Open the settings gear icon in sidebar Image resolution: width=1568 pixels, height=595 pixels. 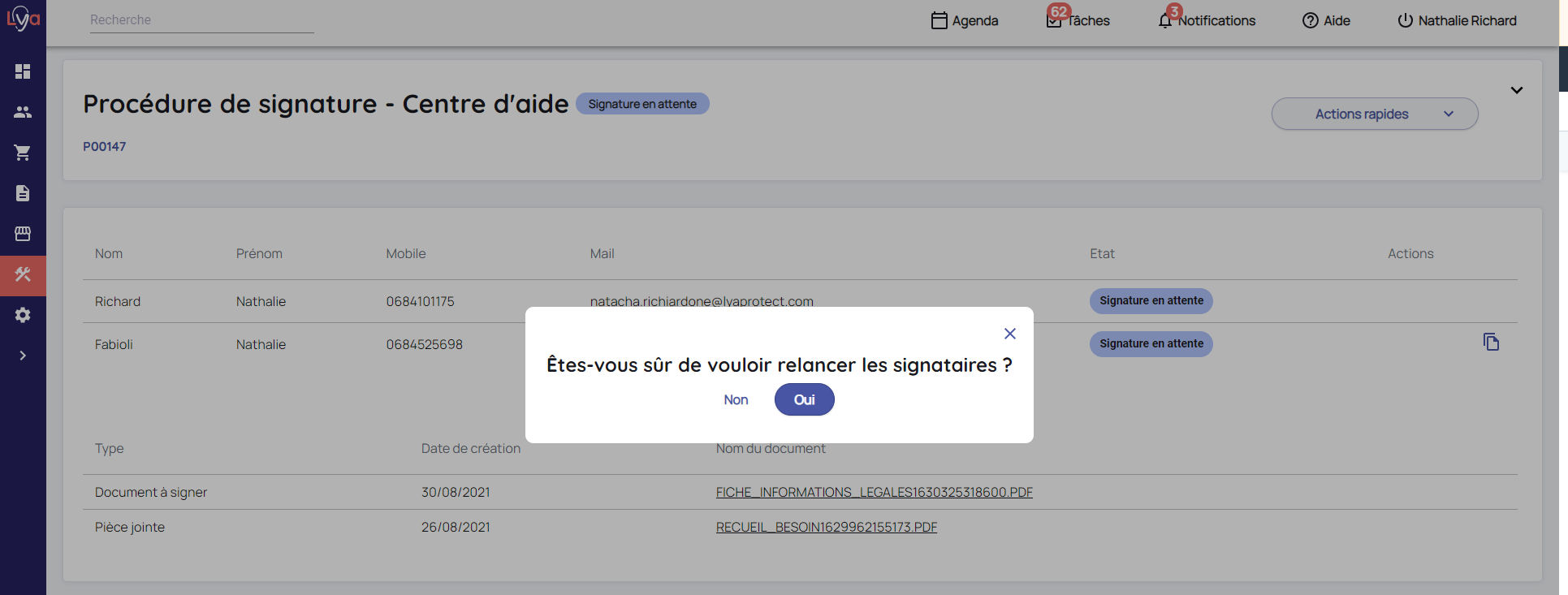23,315
